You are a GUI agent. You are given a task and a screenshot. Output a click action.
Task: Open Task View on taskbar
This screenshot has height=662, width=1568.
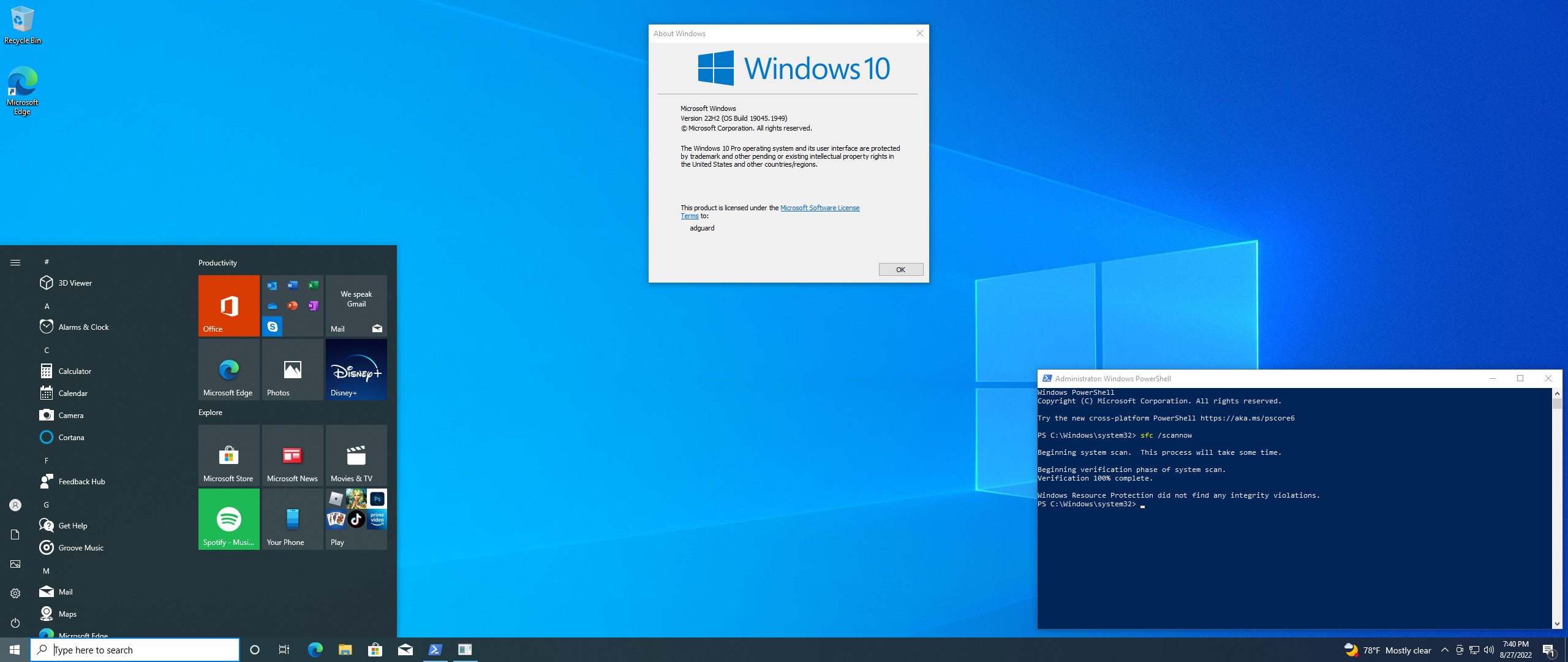coord(284,650)
